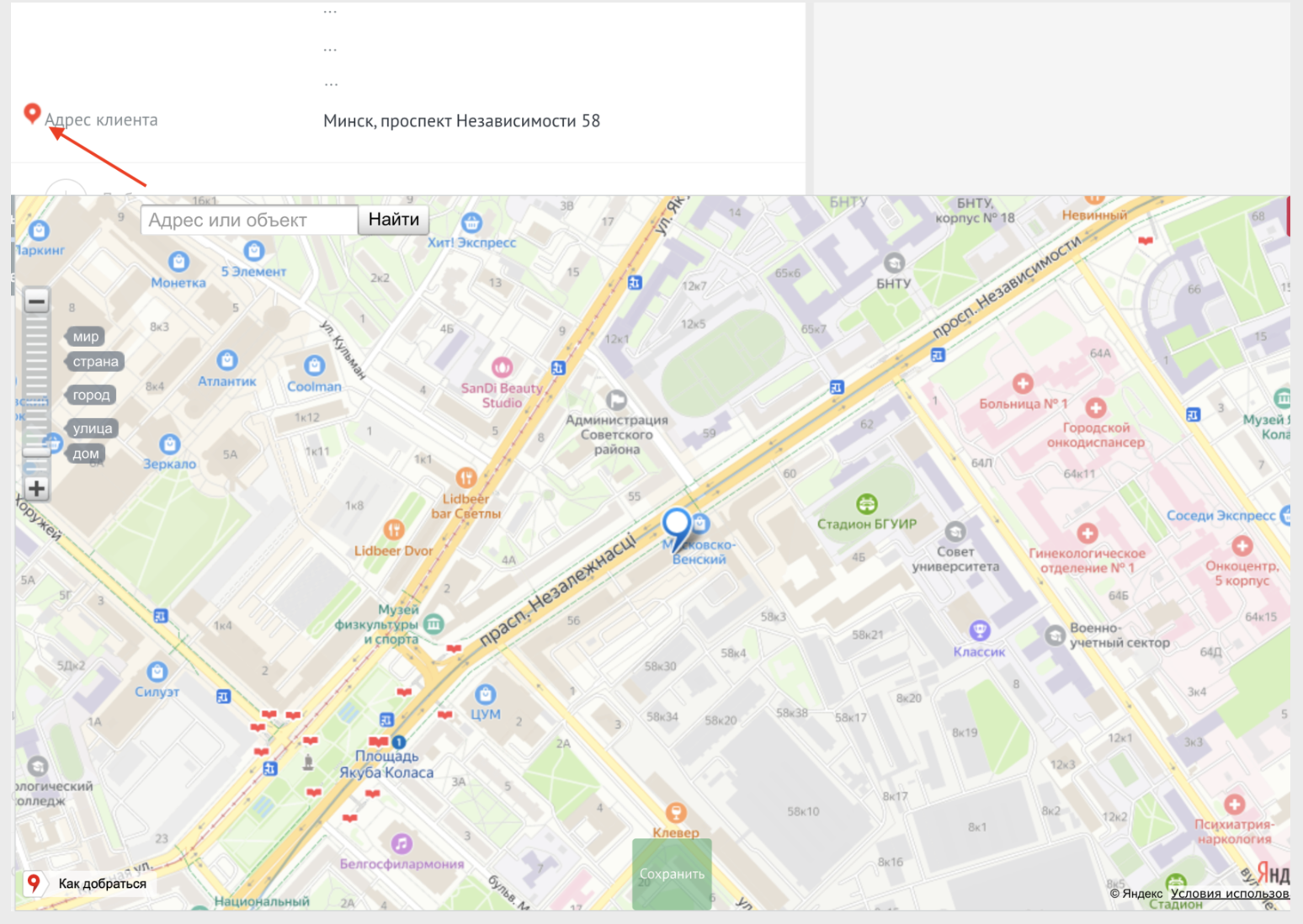Click the ЦУМ shopping icon
1303x924 pixels.
(485, 694)
